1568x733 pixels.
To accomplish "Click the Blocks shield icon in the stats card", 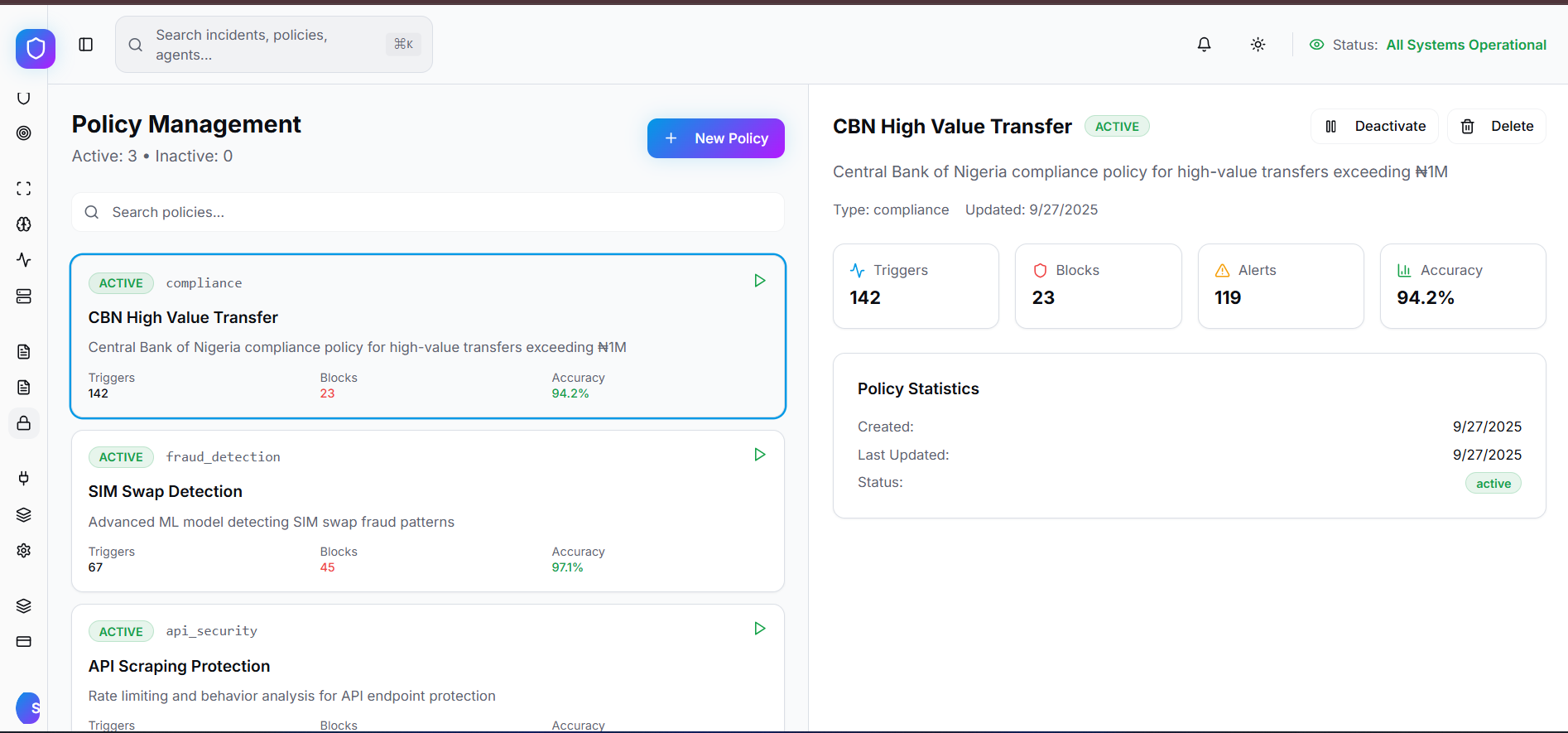I will pos(1041,271).
